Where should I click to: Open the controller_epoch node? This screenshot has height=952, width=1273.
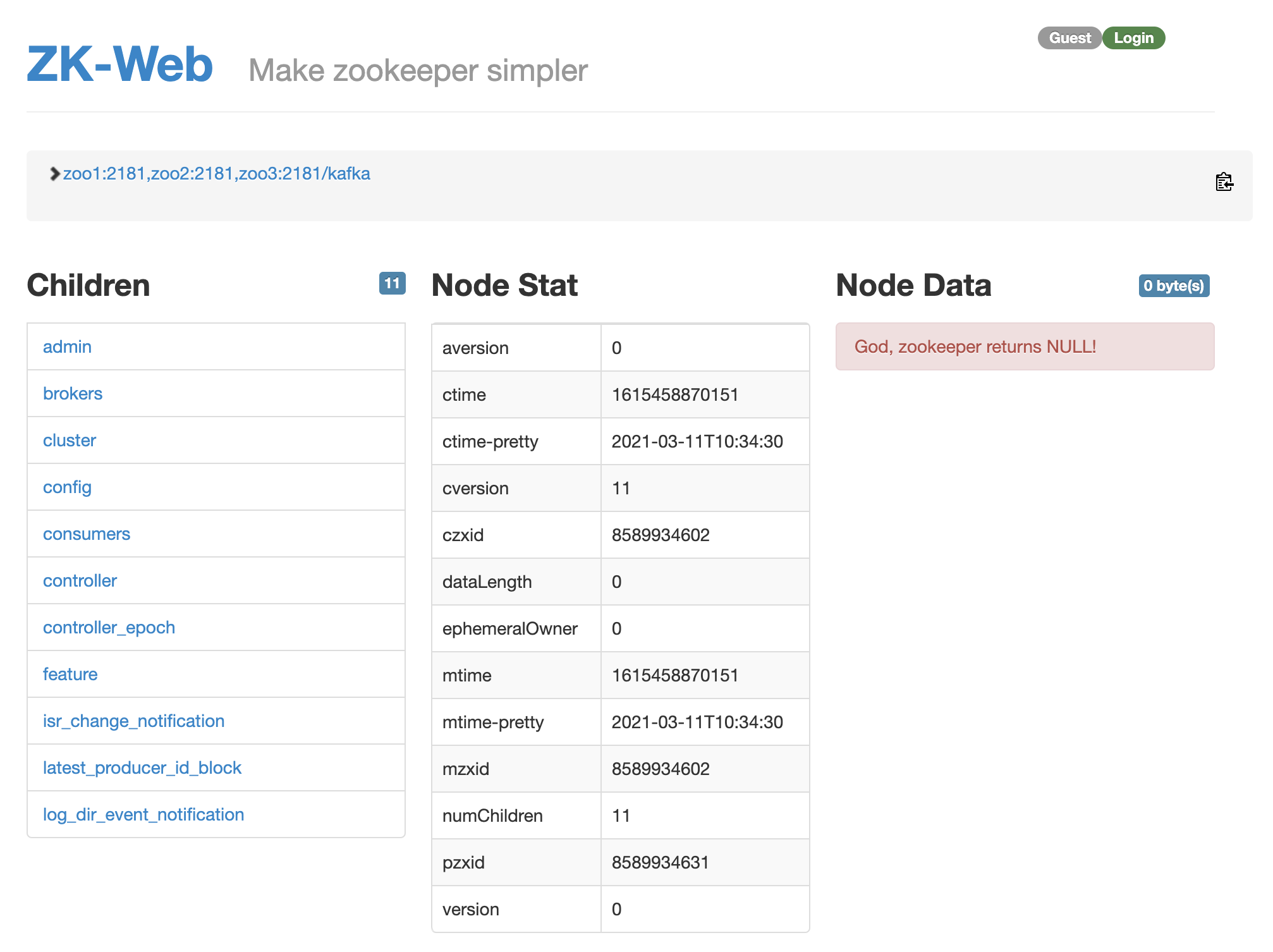(109, 628)
